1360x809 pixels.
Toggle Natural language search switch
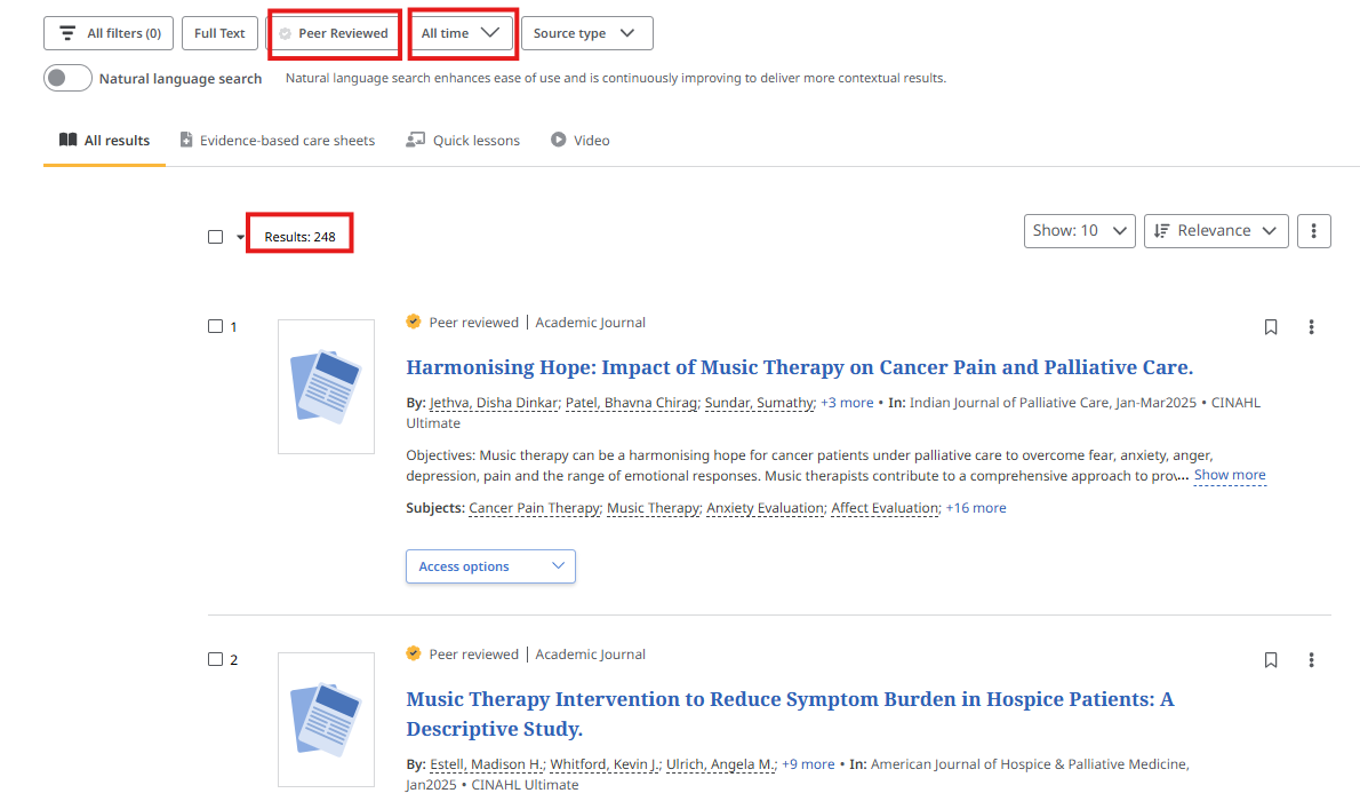[68, 78]
